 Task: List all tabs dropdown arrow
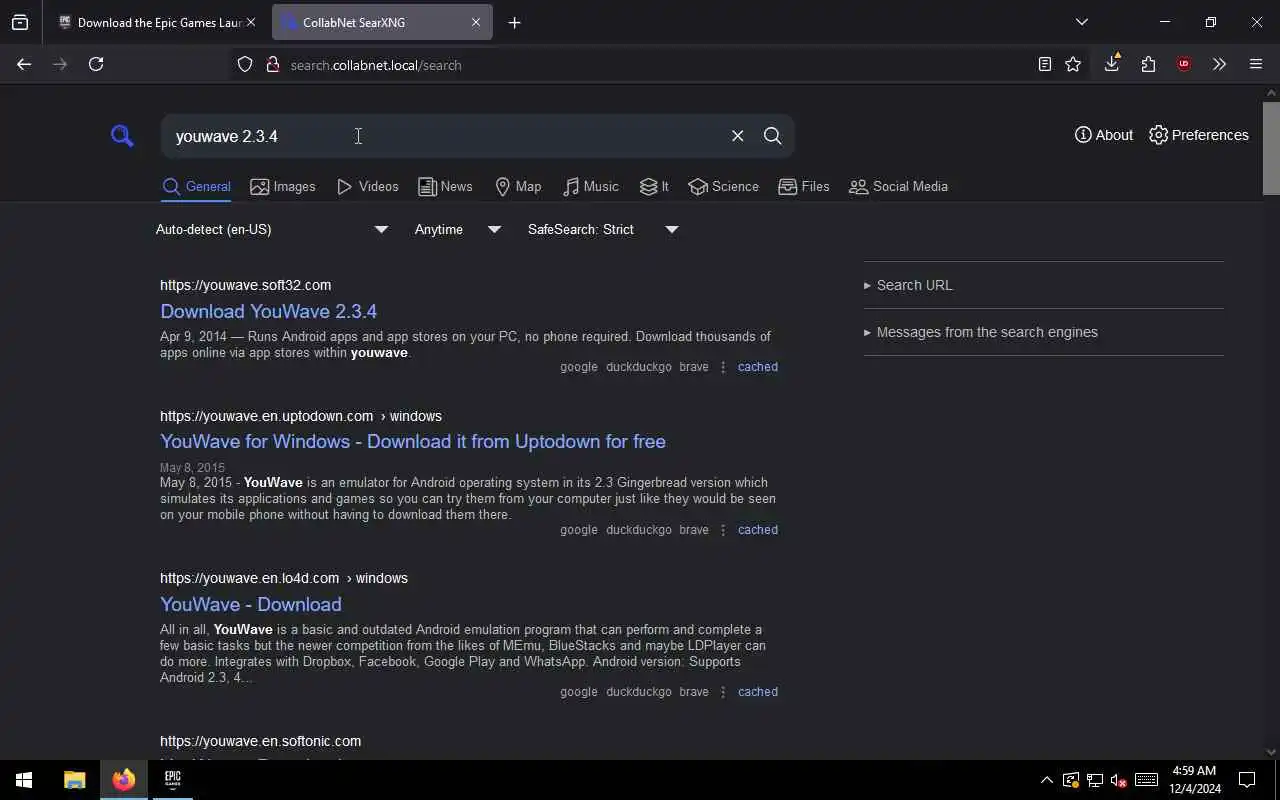(x=1081, y=22)
